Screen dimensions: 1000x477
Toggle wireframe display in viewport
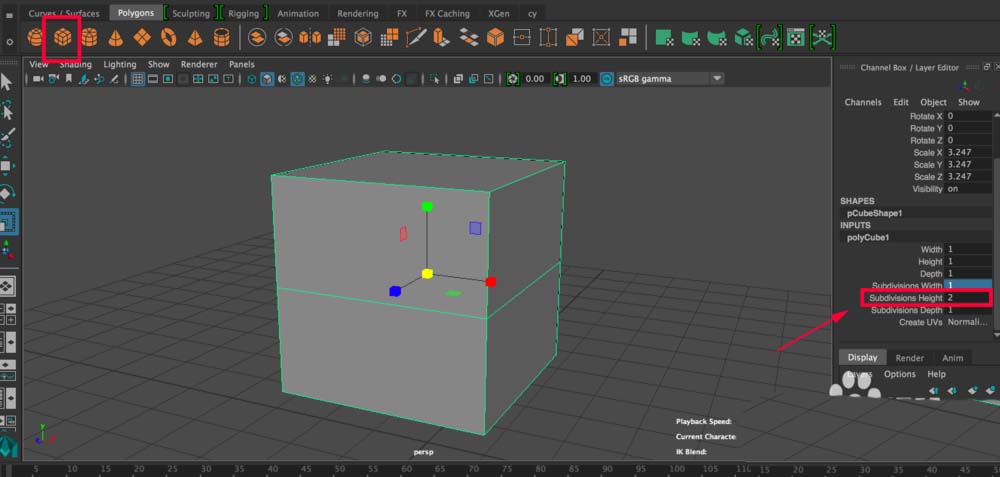point(252,79)
